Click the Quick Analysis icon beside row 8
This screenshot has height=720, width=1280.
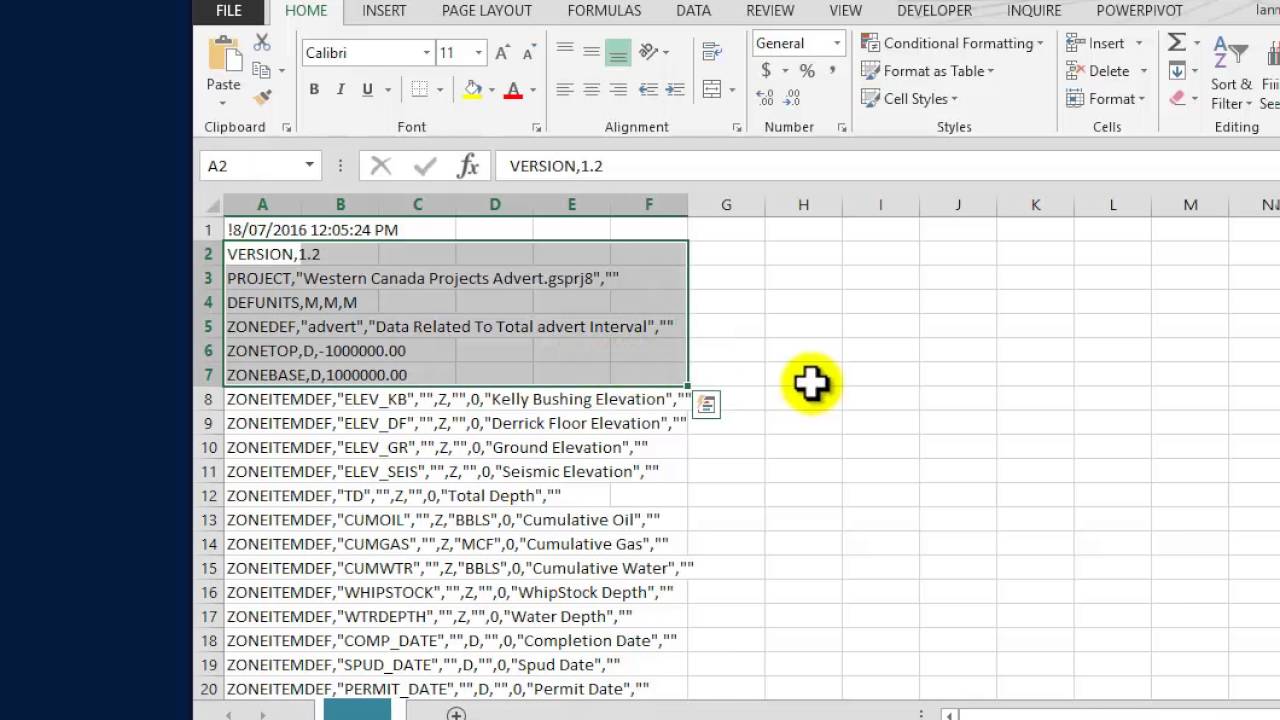[707, 404]
